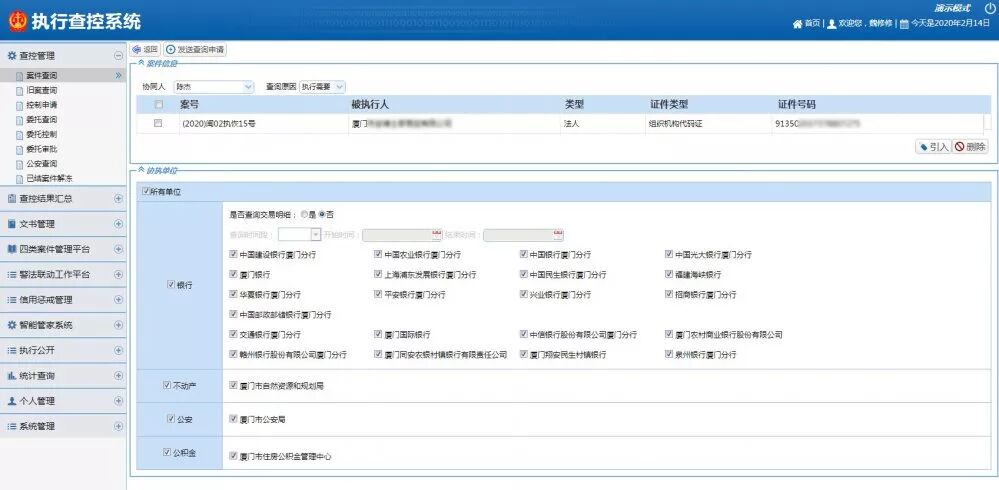Click the 案号 column header
999x490 pixels.
tap(189, 104)
